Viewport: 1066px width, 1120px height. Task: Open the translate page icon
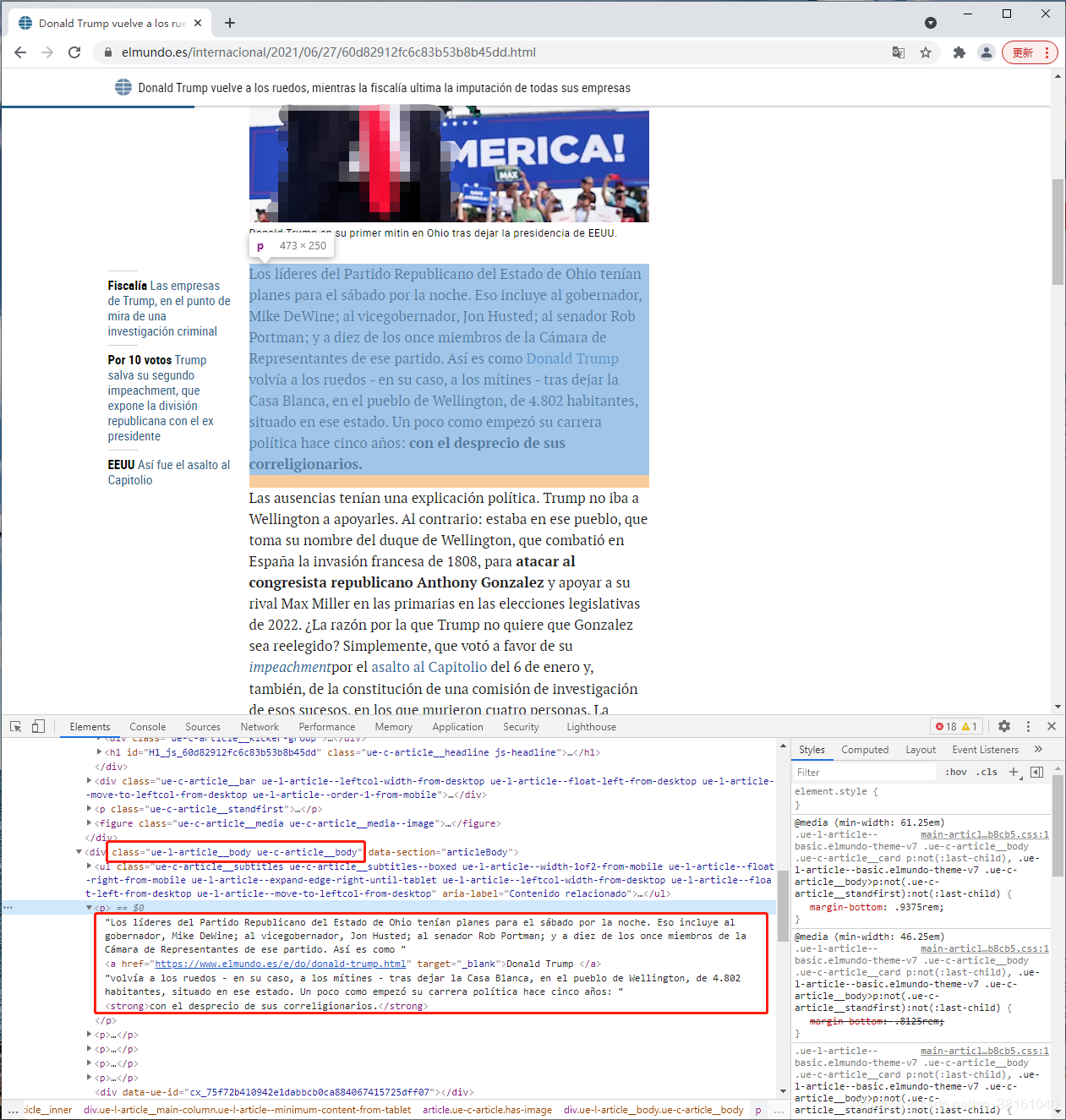point(899,52)
